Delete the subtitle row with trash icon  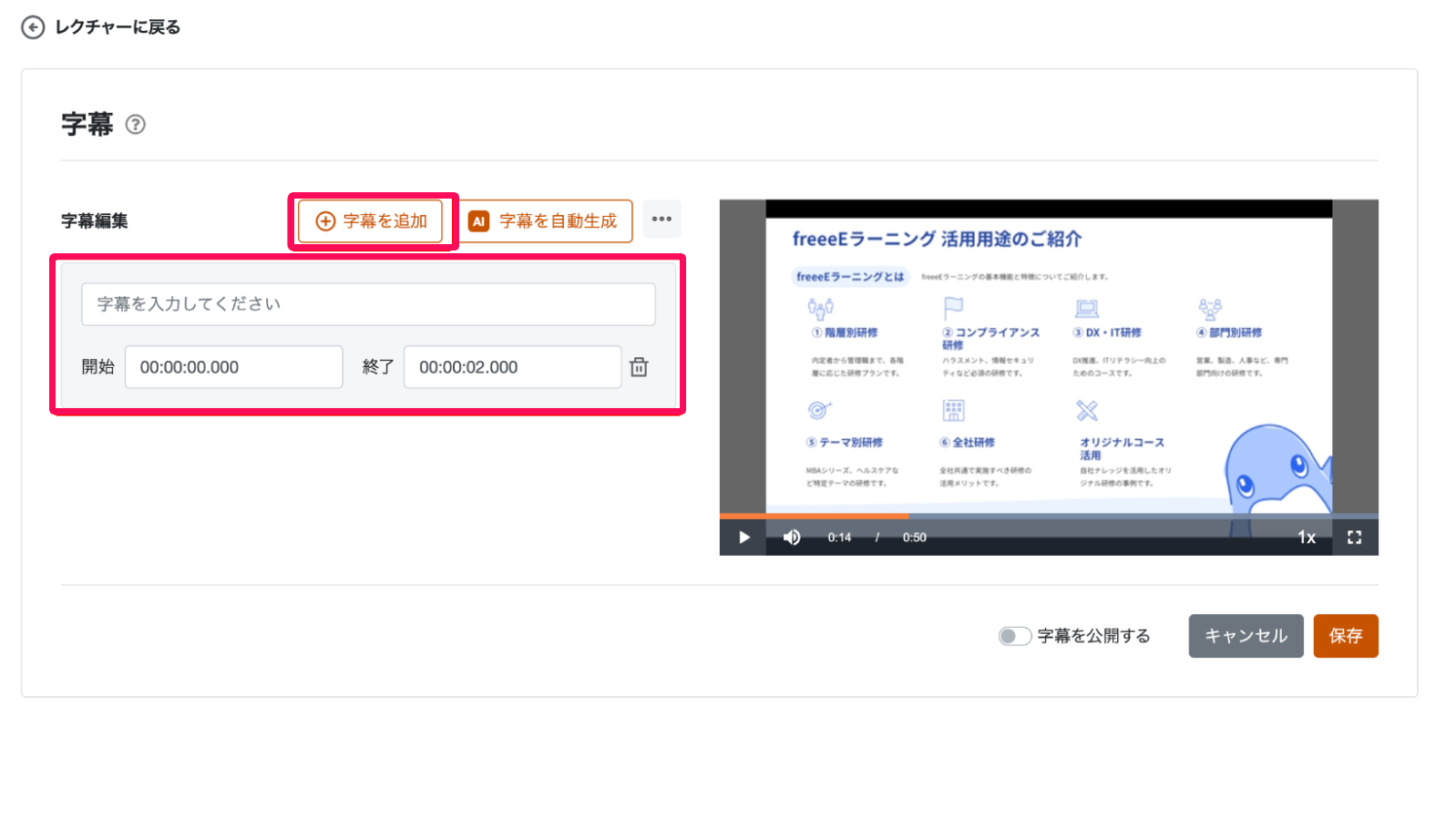click(640, 367)
